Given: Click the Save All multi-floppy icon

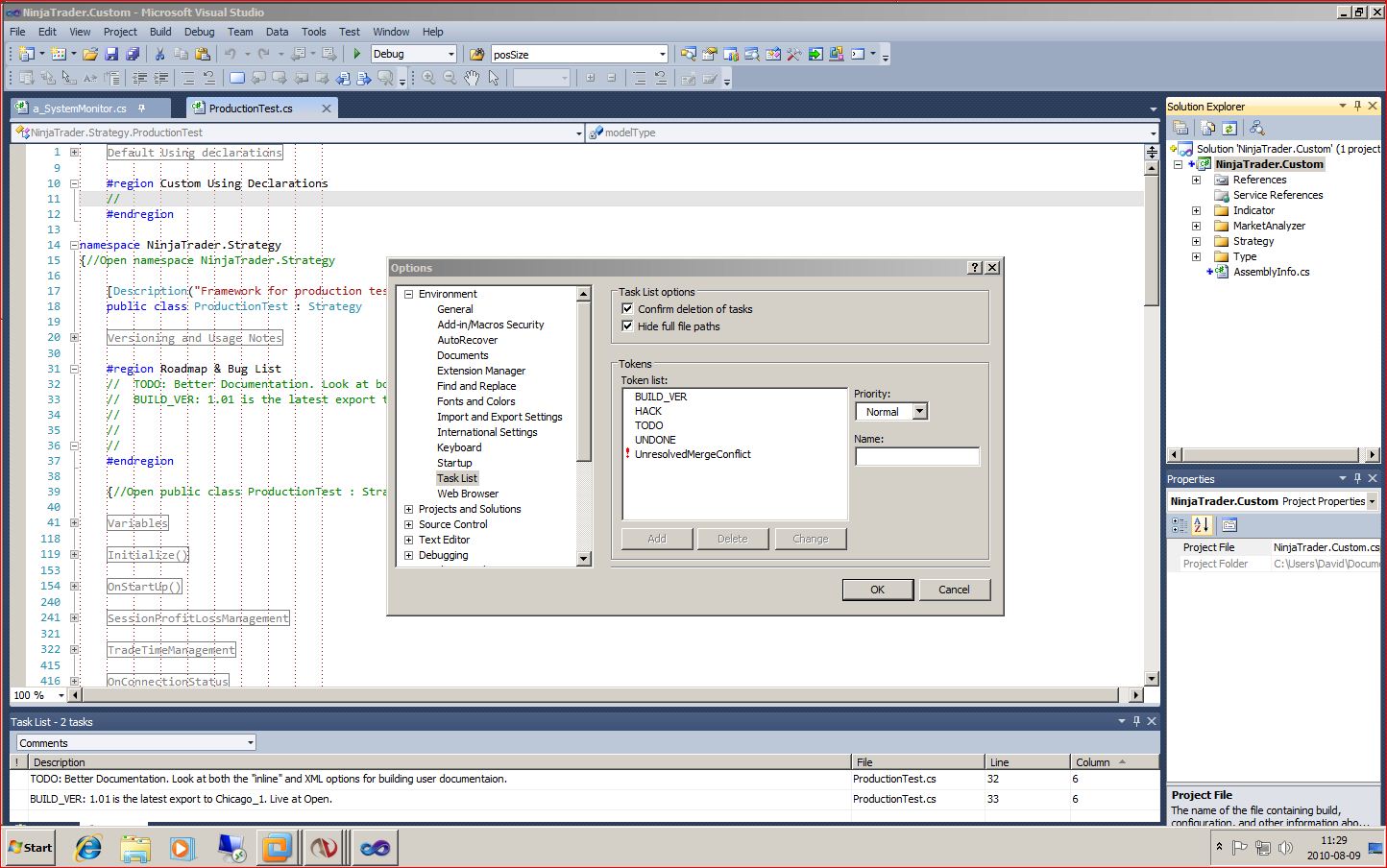Looking at the screenshot, I should 133,55.
